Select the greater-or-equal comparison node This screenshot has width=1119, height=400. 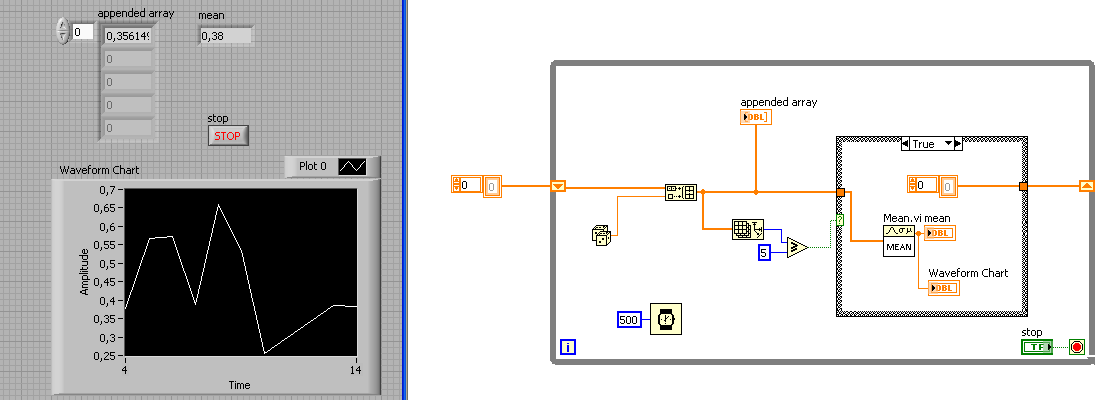797,247
